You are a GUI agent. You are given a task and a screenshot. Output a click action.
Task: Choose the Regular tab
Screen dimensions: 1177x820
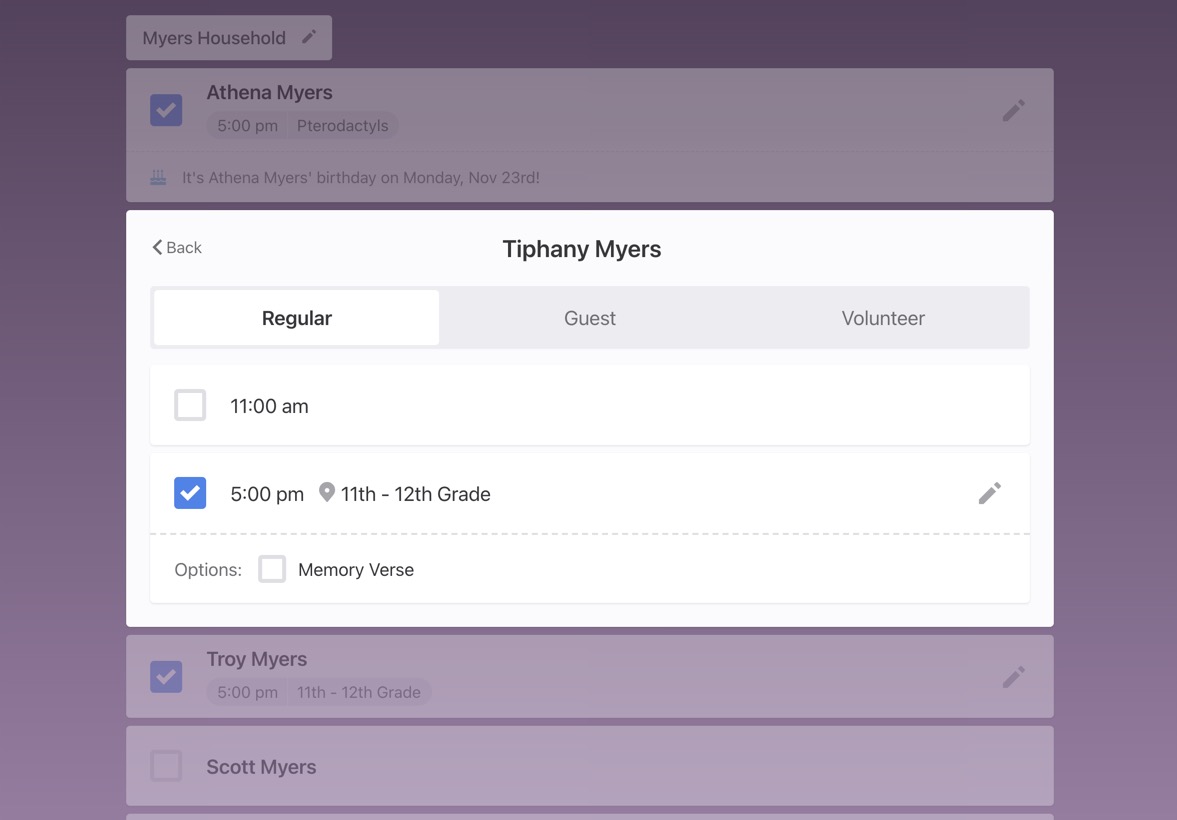click(x=296, y=318)
